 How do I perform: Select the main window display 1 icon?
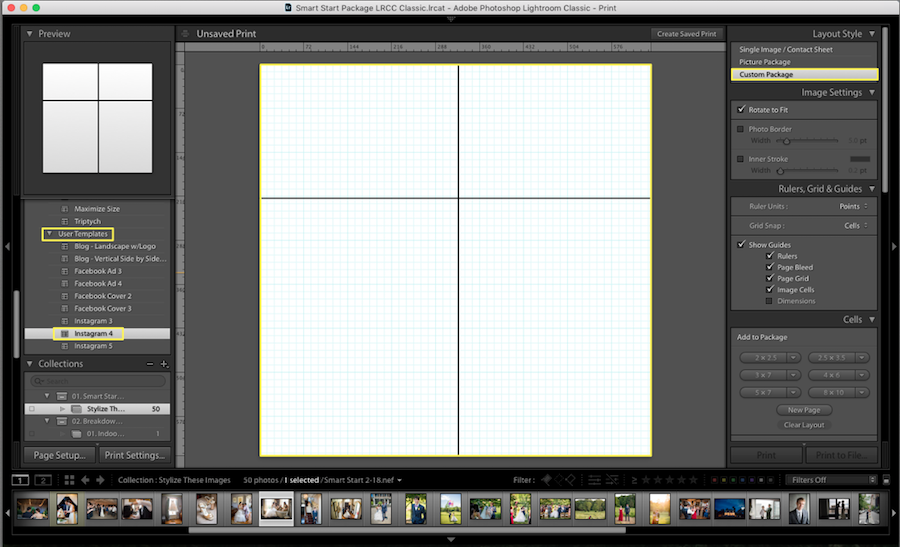[x=21, y=480]
